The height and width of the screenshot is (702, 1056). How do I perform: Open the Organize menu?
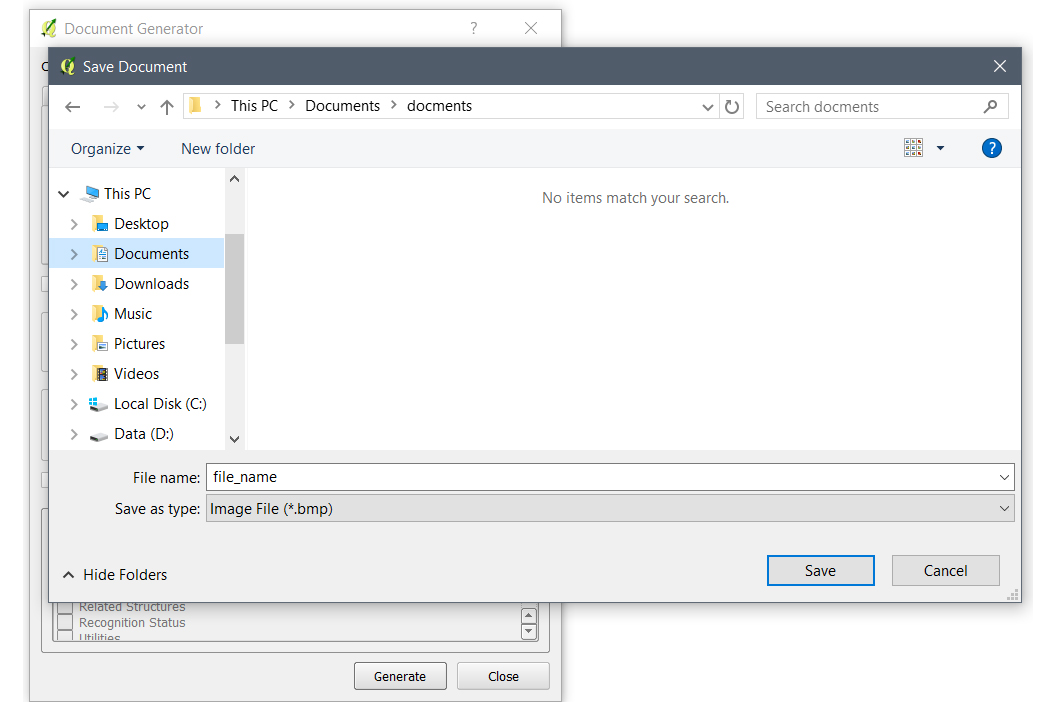pyautogui.click(x=107, y=149)
